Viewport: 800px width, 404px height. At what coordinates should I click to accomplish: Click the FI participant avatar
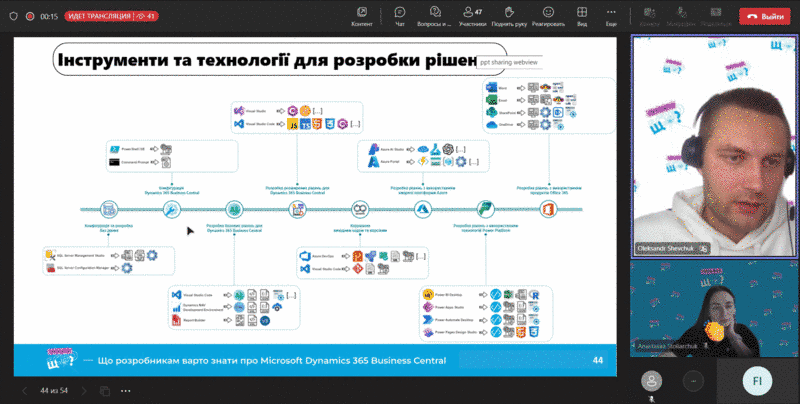(757, 381)
